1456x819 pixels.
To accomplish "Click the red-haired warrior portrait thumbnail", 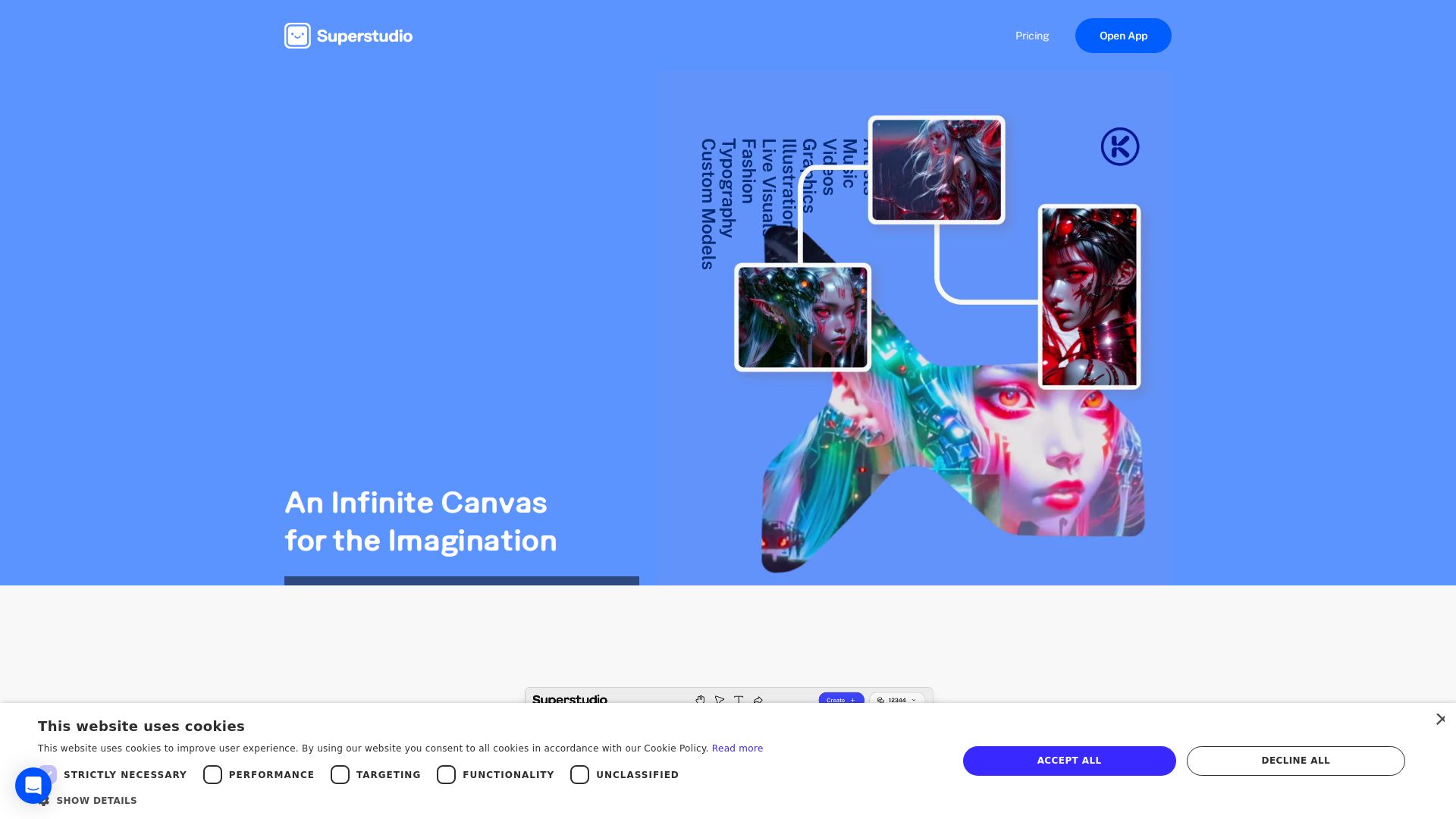I will (1089, 297).
